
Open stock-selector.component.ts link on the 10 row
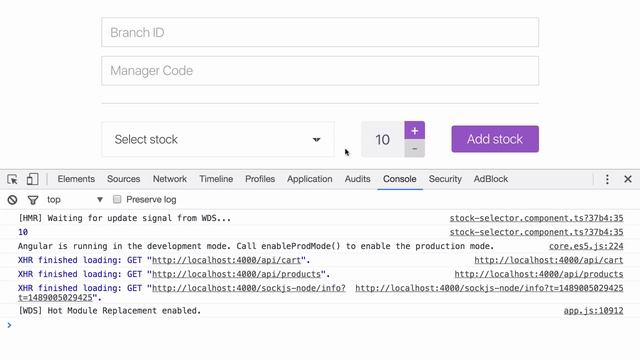(x=536, y=232)
